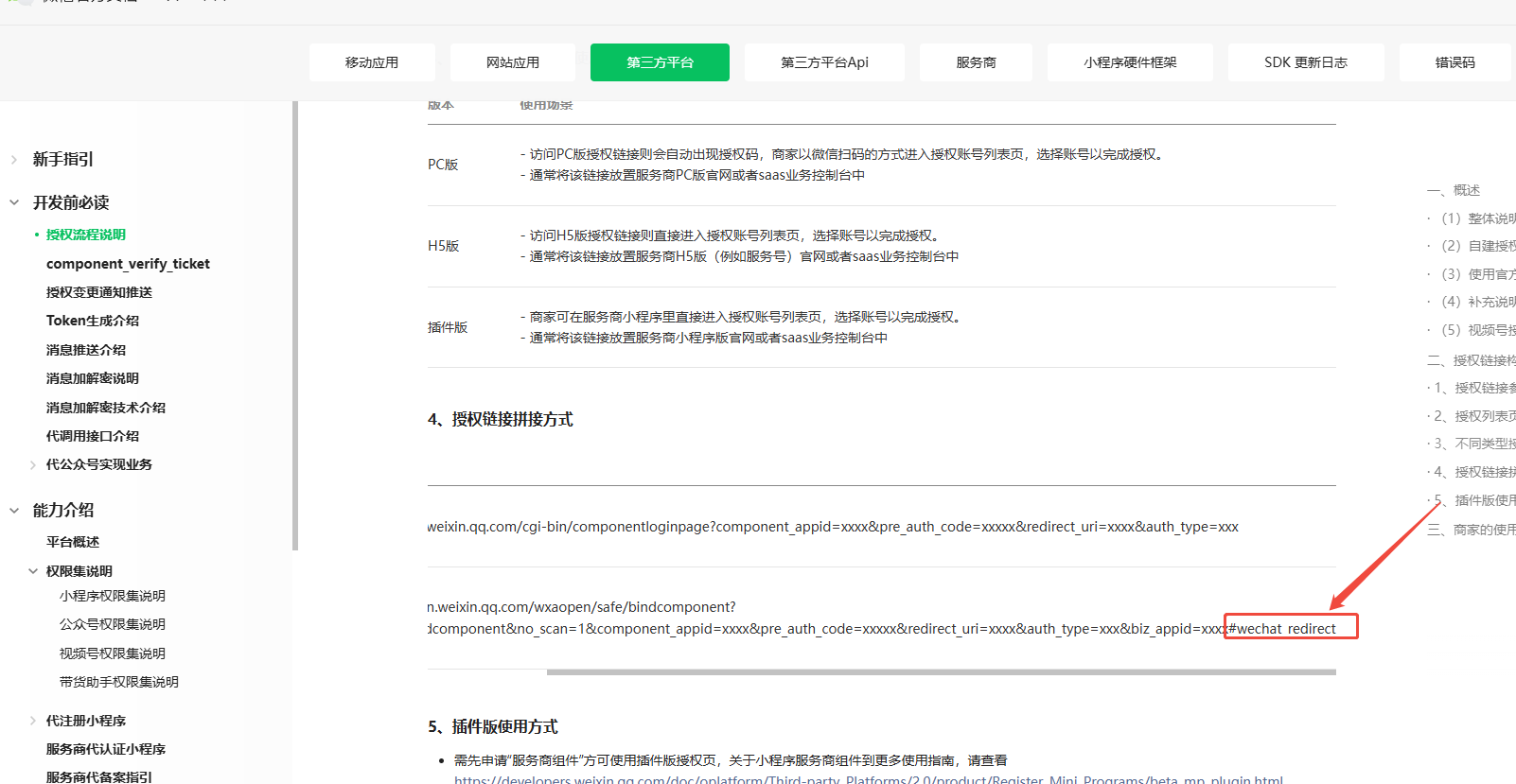This screenshot has width=1516, height=784.
Task: Expand the 新手指引 sidebar section arrow
Action: pos(14,160)
